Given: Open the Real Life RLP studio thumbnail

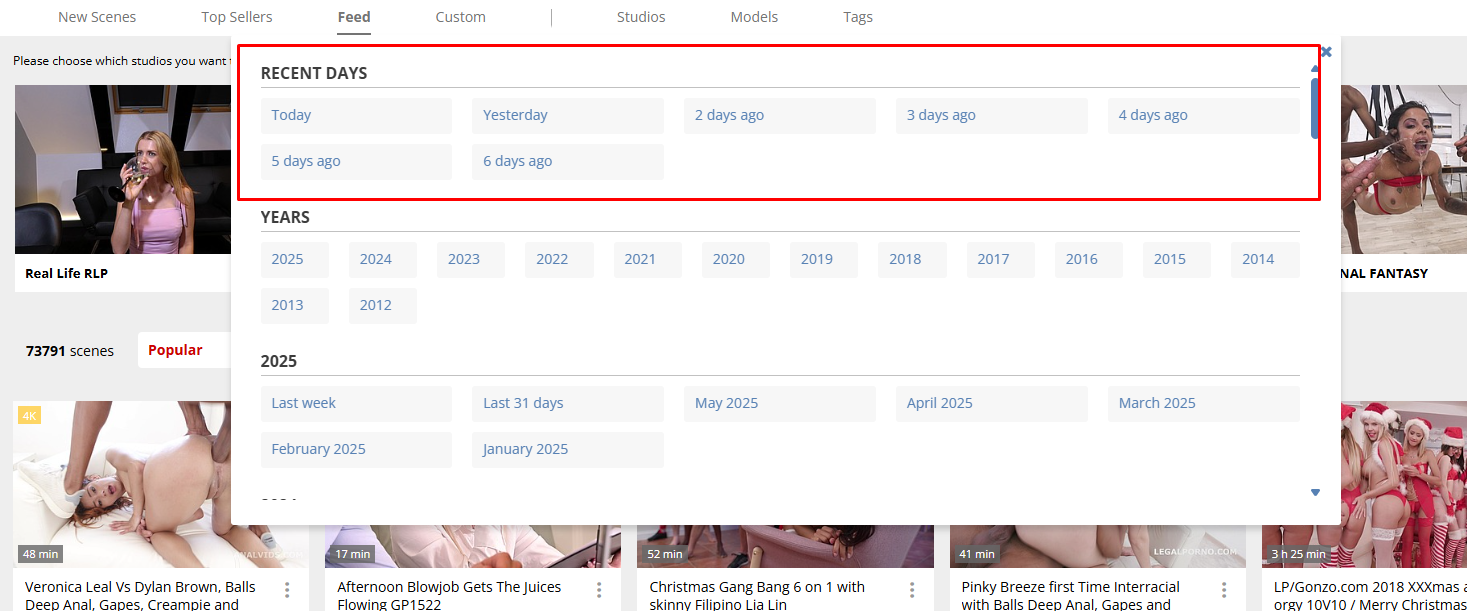Looking at the screenshot, I should (x=122, y=169).
